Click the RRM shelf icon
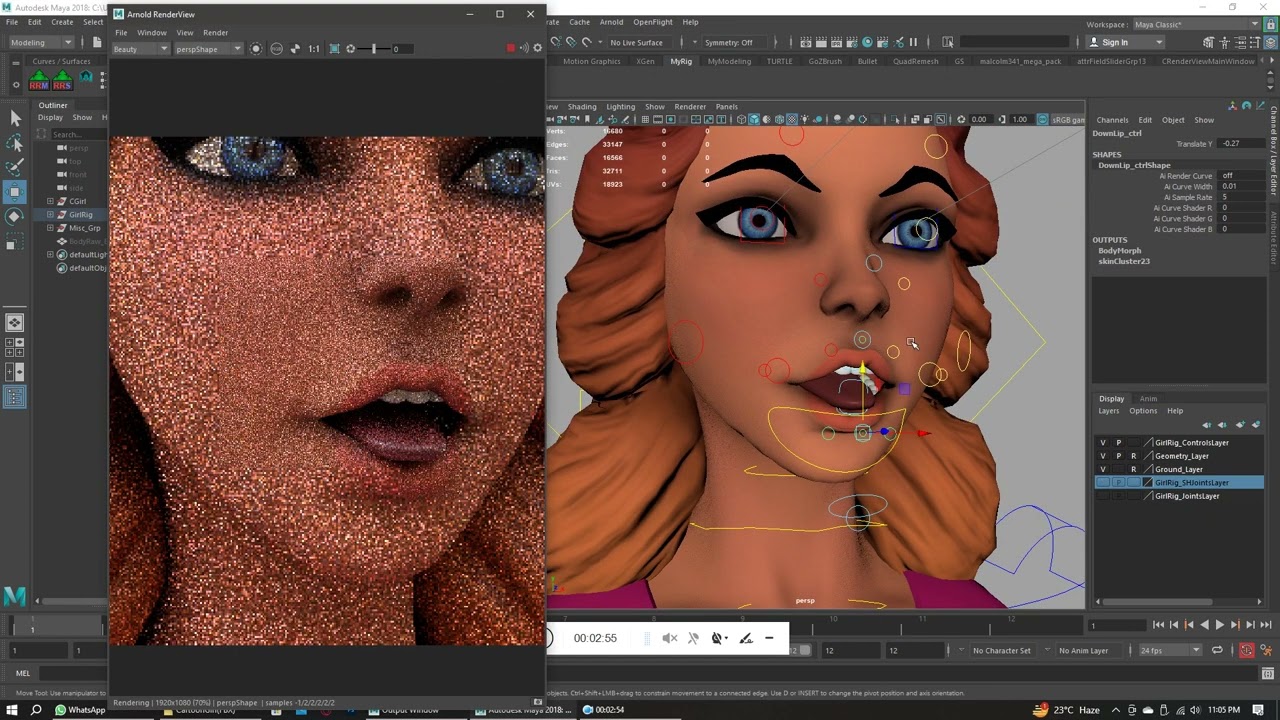 coord(39,81)
